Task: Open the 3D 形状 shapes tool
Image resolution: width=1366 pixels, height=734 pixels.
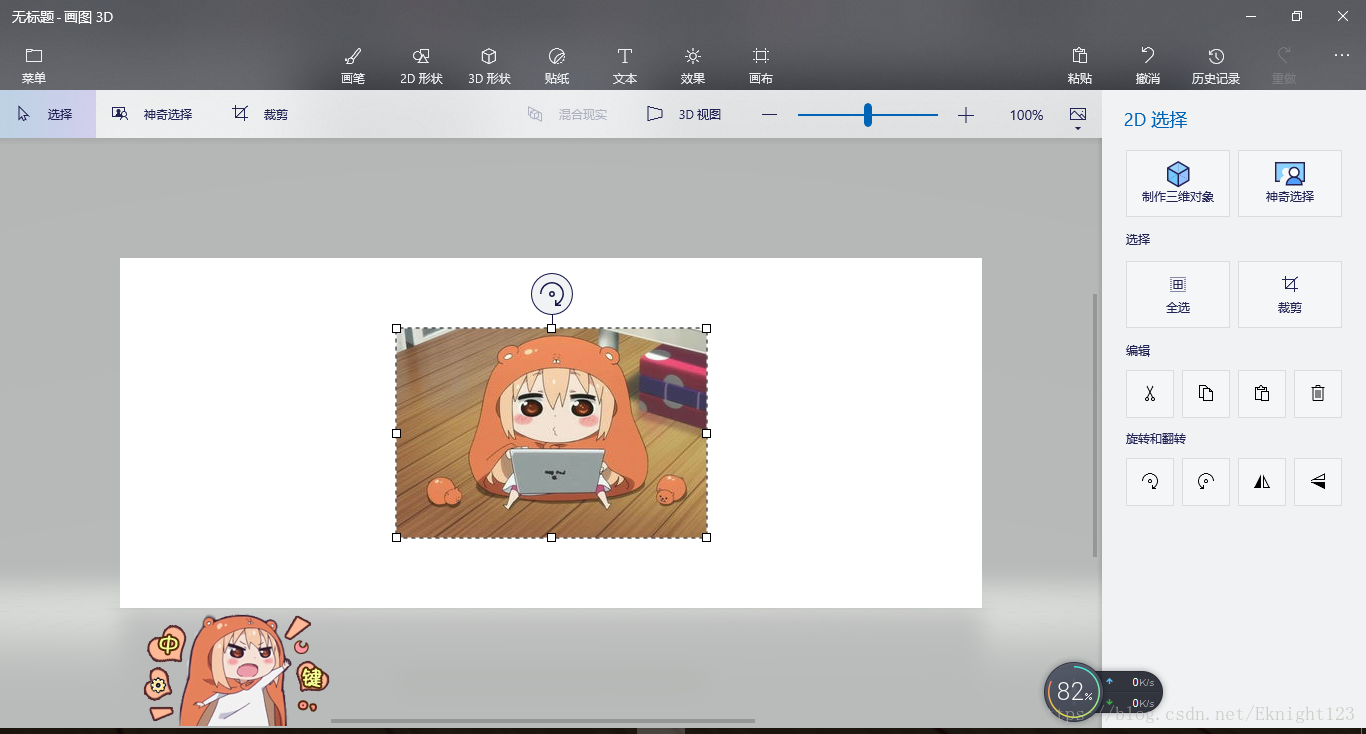Action: [x=489, y=65]
